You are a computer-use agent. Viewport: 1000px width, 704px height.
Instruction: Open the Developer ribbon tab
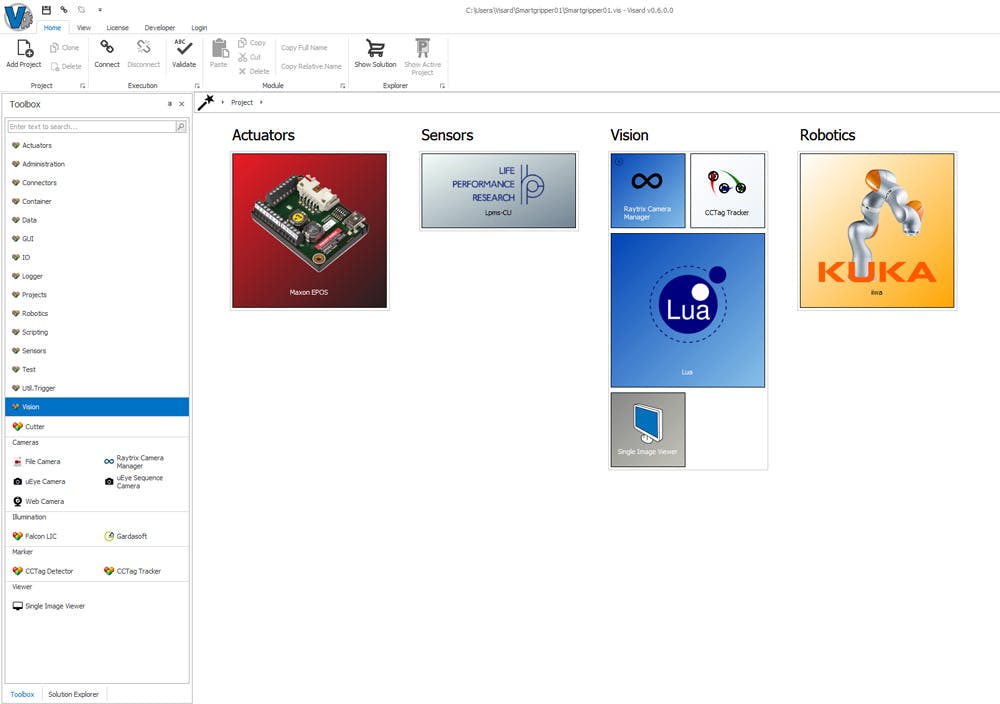click(x=159, y=27)
